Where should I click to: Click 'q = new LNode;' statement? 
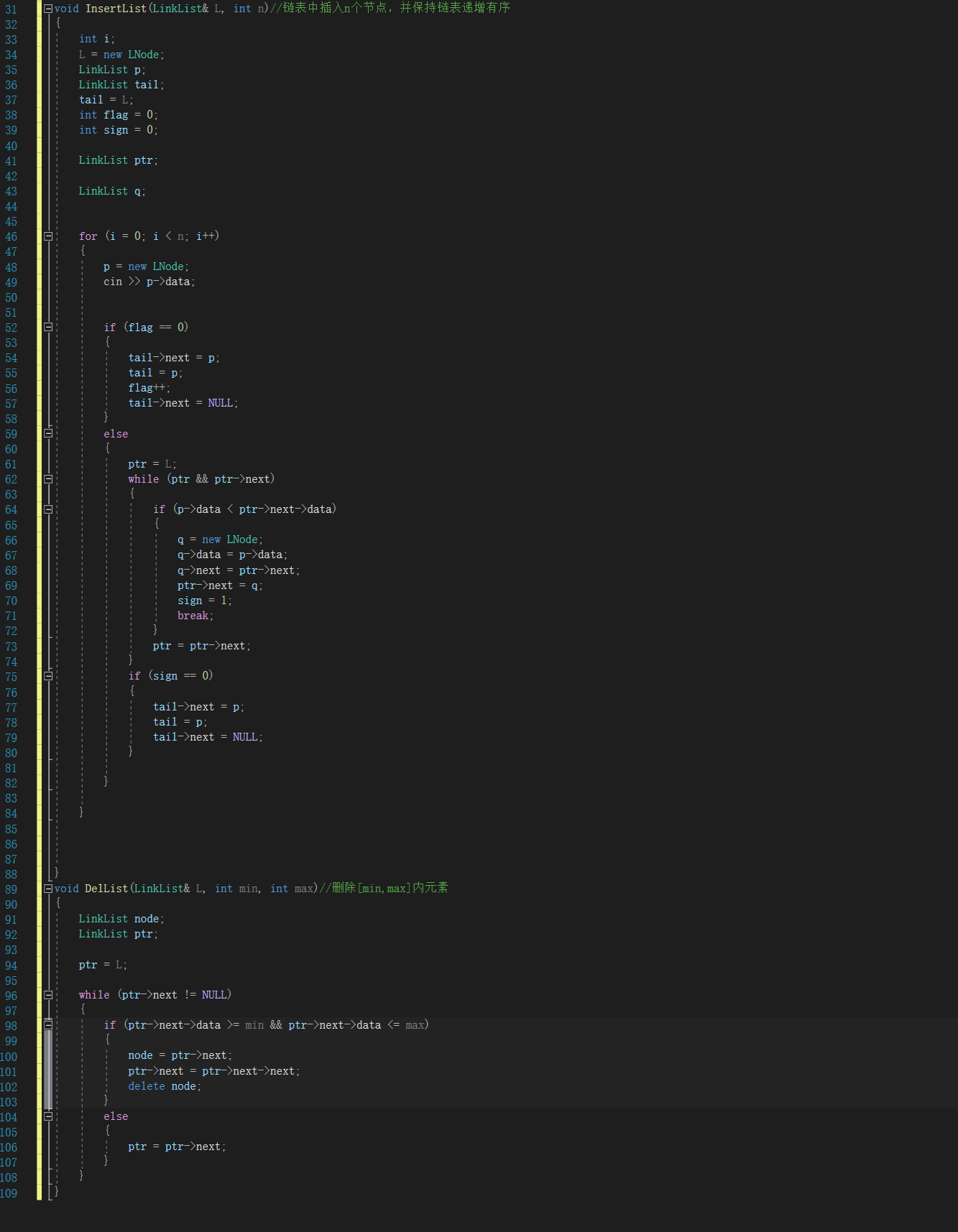coord(220,539)
